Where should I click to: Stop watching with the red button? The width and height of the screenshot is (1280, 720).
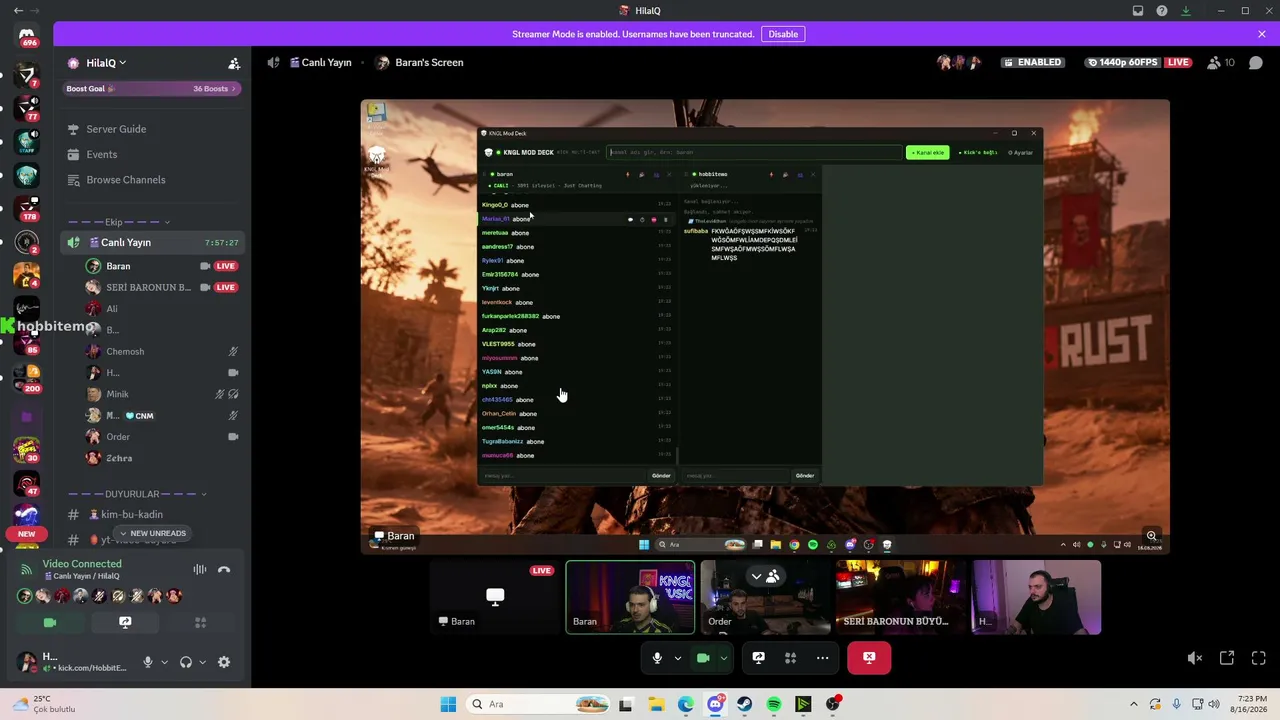pyautogui.click(x=869, y=658)
